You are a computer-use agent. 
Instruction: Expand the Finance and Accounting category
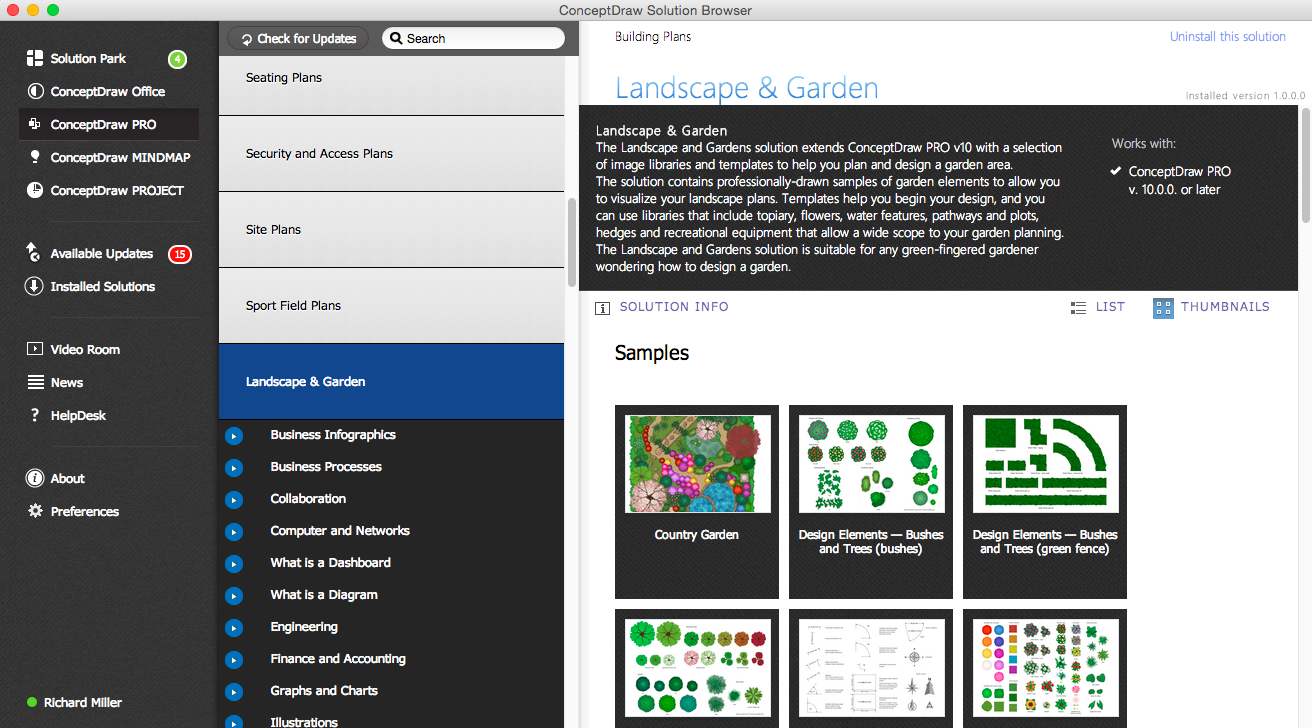[234, 660]
